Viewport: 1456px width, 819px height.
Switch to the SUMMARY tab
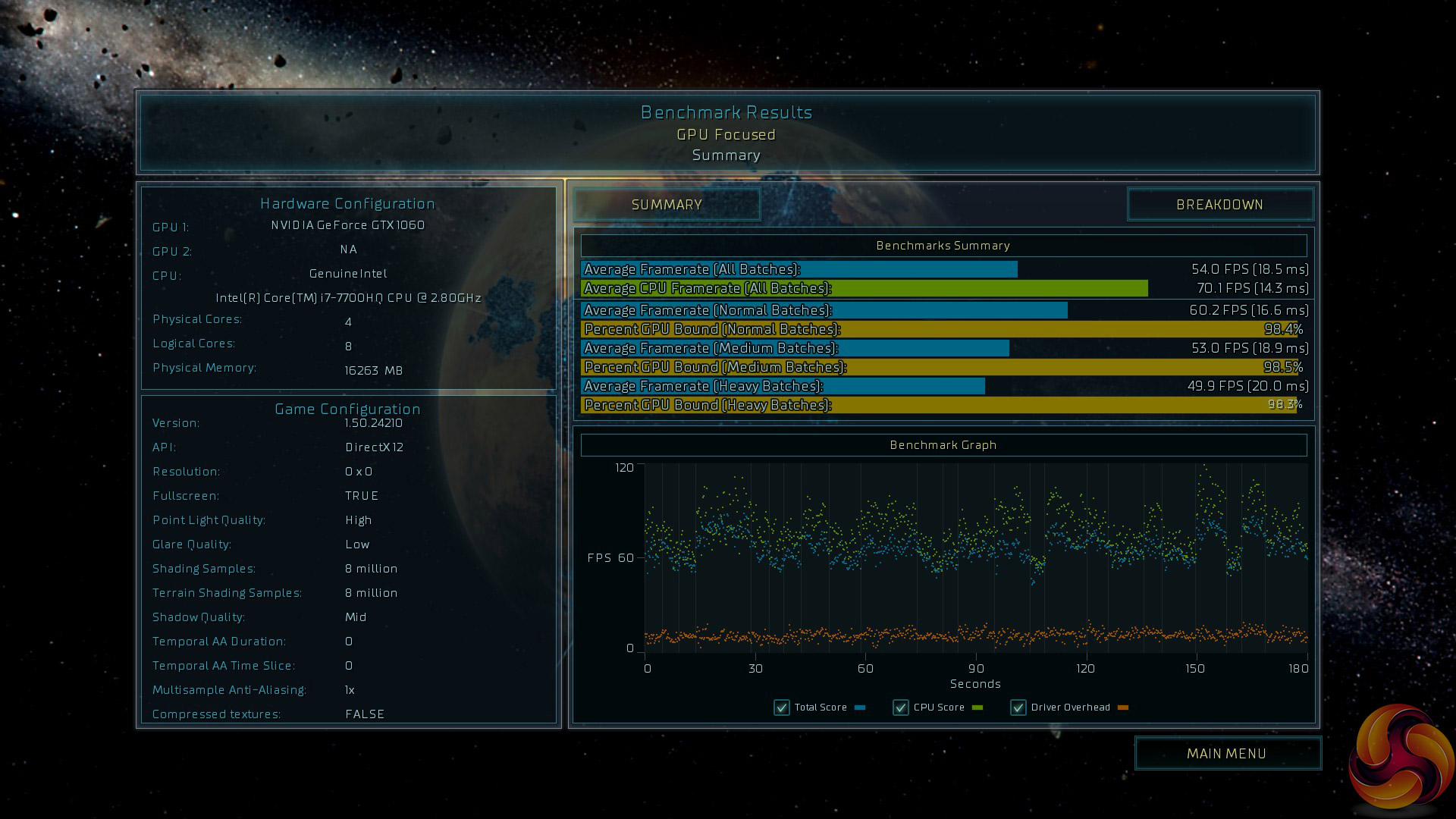click(x=667, y=205)
